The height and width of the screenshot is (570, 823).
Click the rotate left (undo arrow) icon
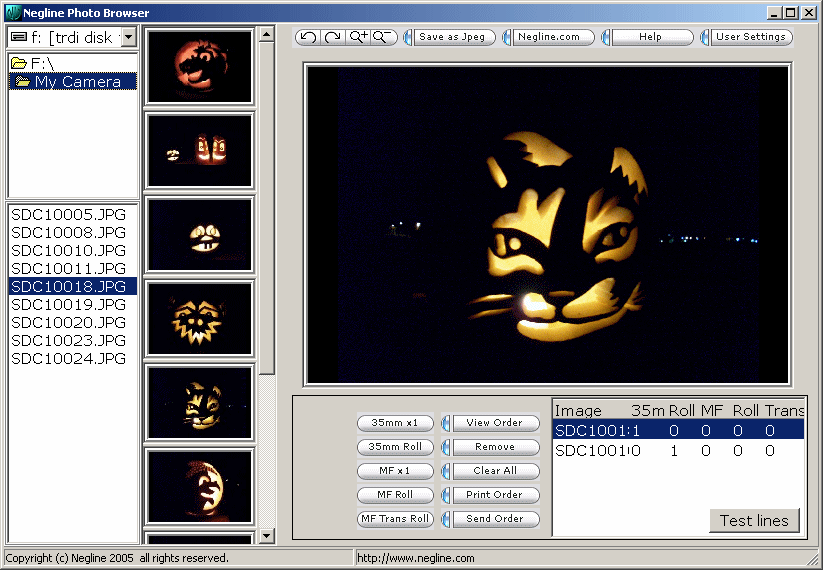click(x=308, y=37)
